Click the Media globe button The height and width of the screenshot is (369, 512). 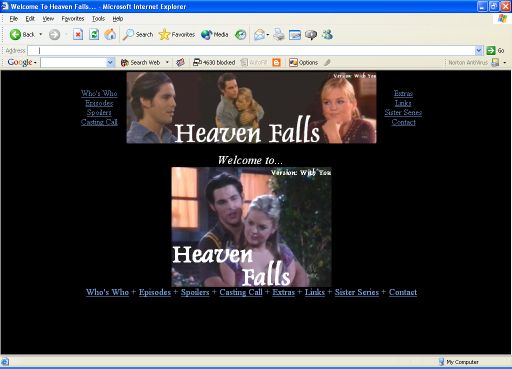(215, 34)
